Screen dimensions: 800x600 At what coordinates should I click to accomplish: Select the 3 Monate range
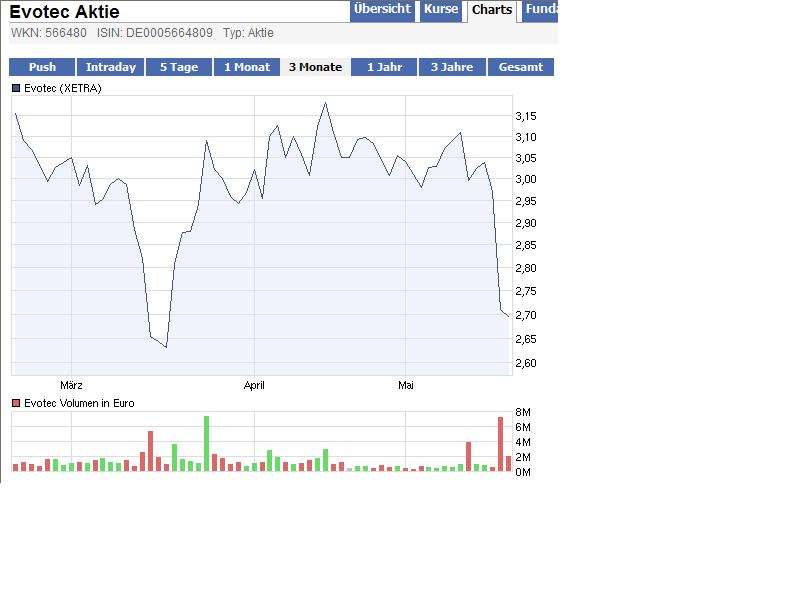pyautogui.click(x=315, y=67)
